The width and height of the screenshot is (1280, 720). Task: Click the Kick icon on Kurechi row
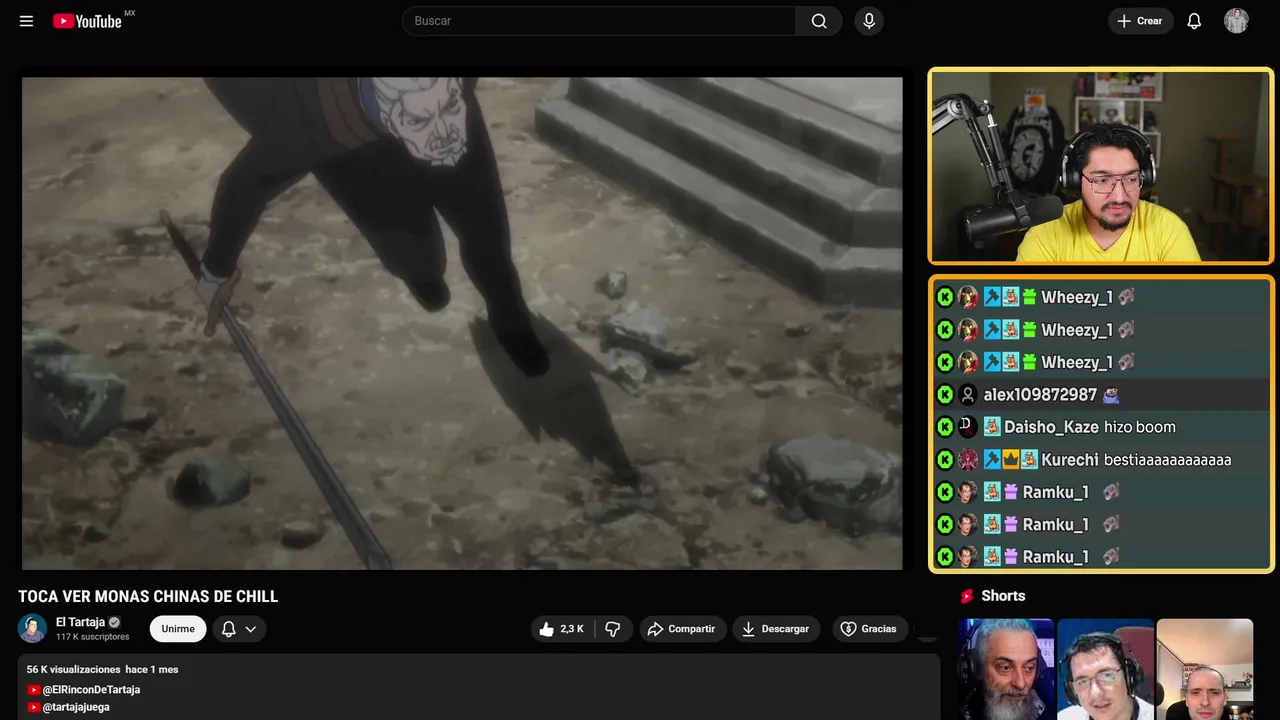pyautogui.click(x=945, y=460)
